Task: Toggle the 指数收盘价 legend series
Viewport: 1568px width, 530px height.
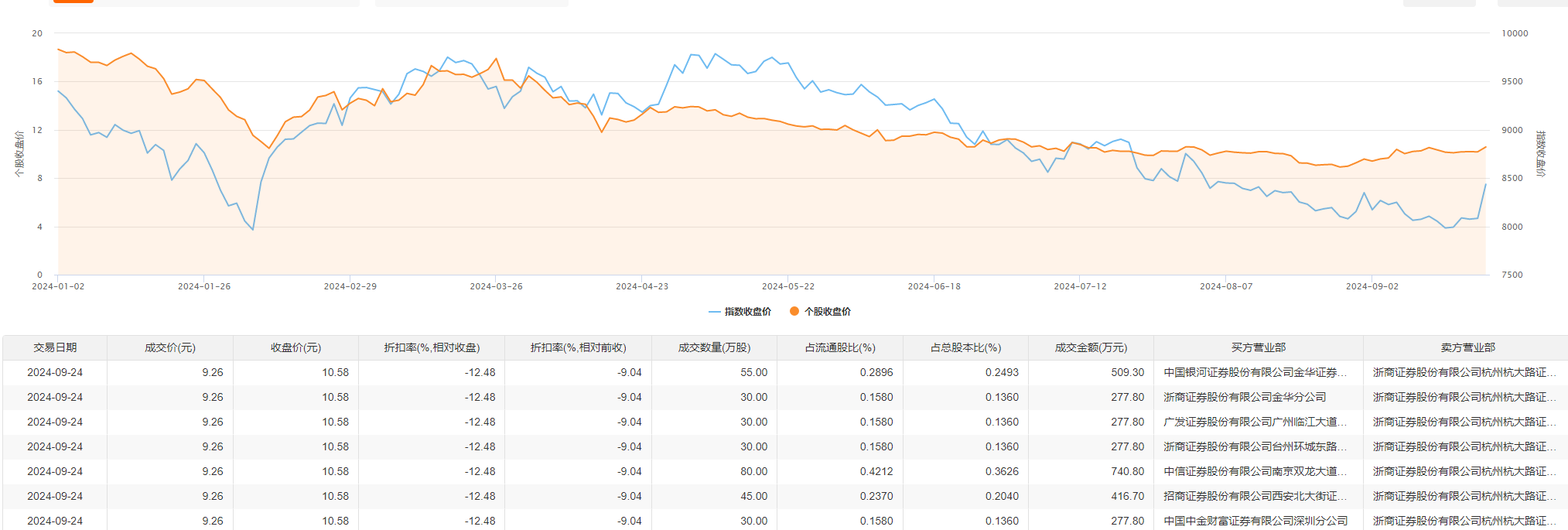Action: (x=740, y=312)
